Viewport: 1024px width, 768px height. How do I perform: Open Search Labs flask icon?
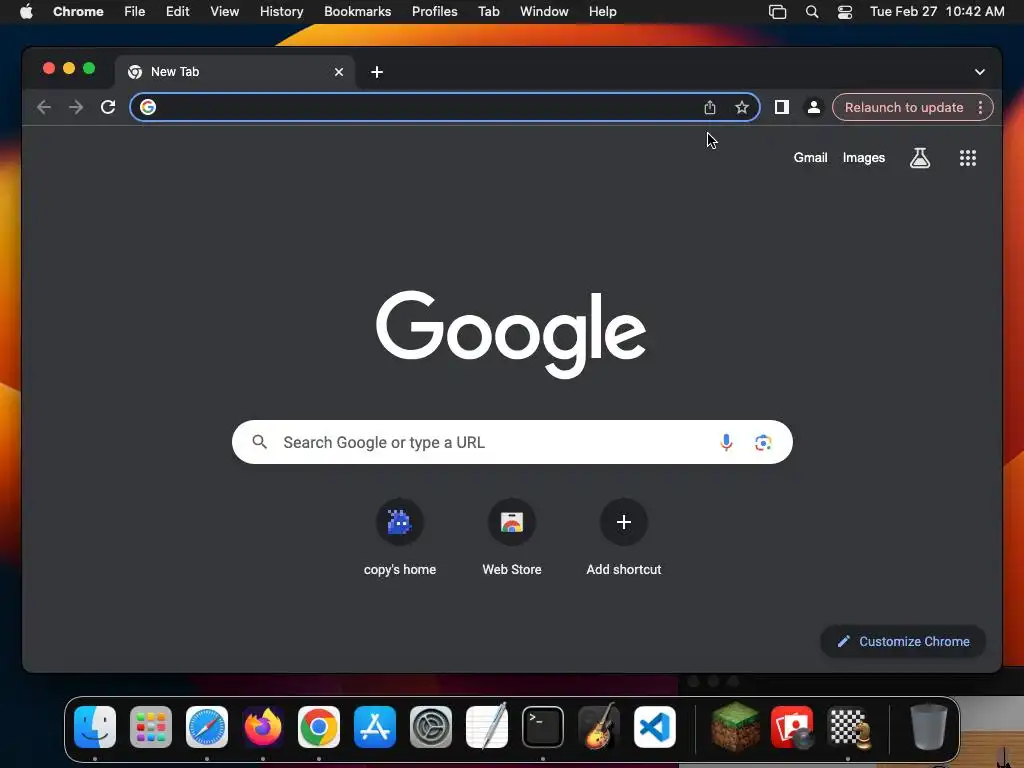[x=920, y=157]
